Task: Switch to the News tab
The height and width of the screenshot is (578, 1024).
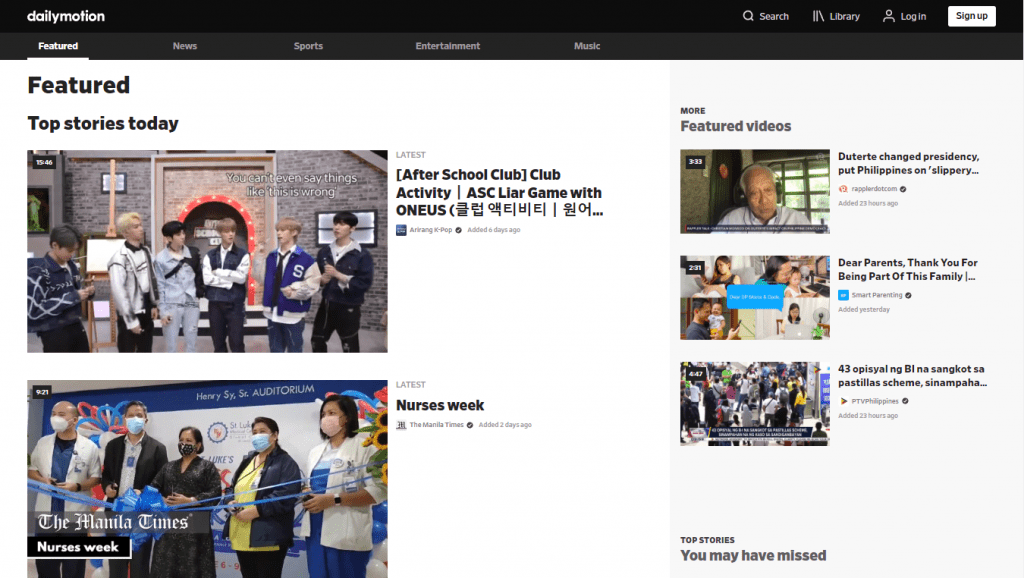Action: [185, 46]
